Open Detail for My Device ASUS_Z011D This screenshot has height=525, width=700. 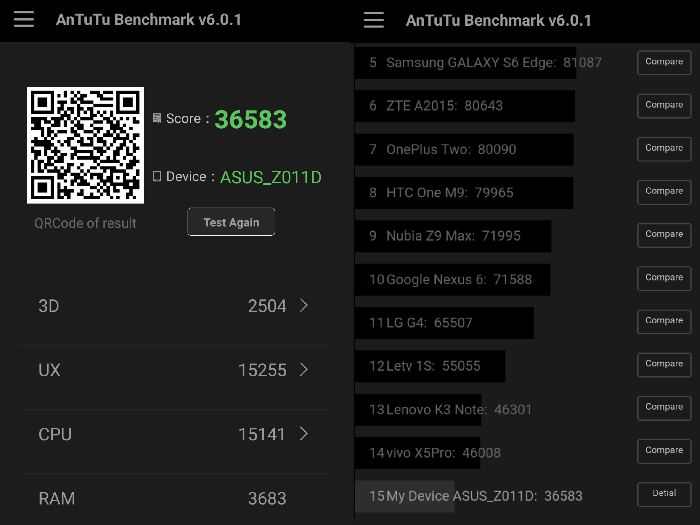coord(664,494)
